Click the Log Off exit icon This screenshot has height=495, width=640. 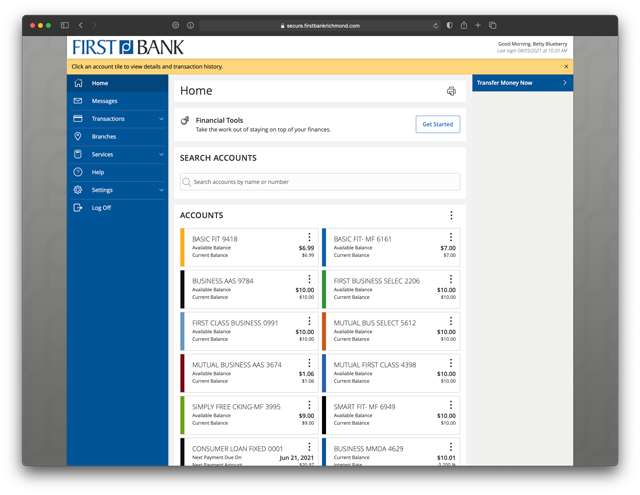coord(78,208)
